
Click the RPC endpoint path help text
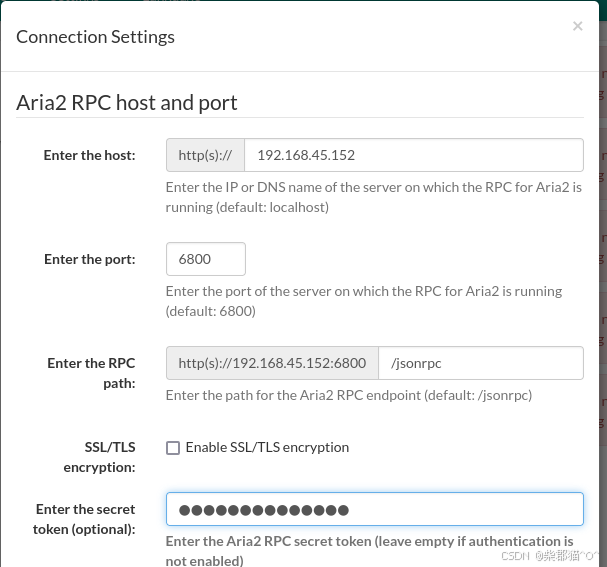(x=349, y=395)
